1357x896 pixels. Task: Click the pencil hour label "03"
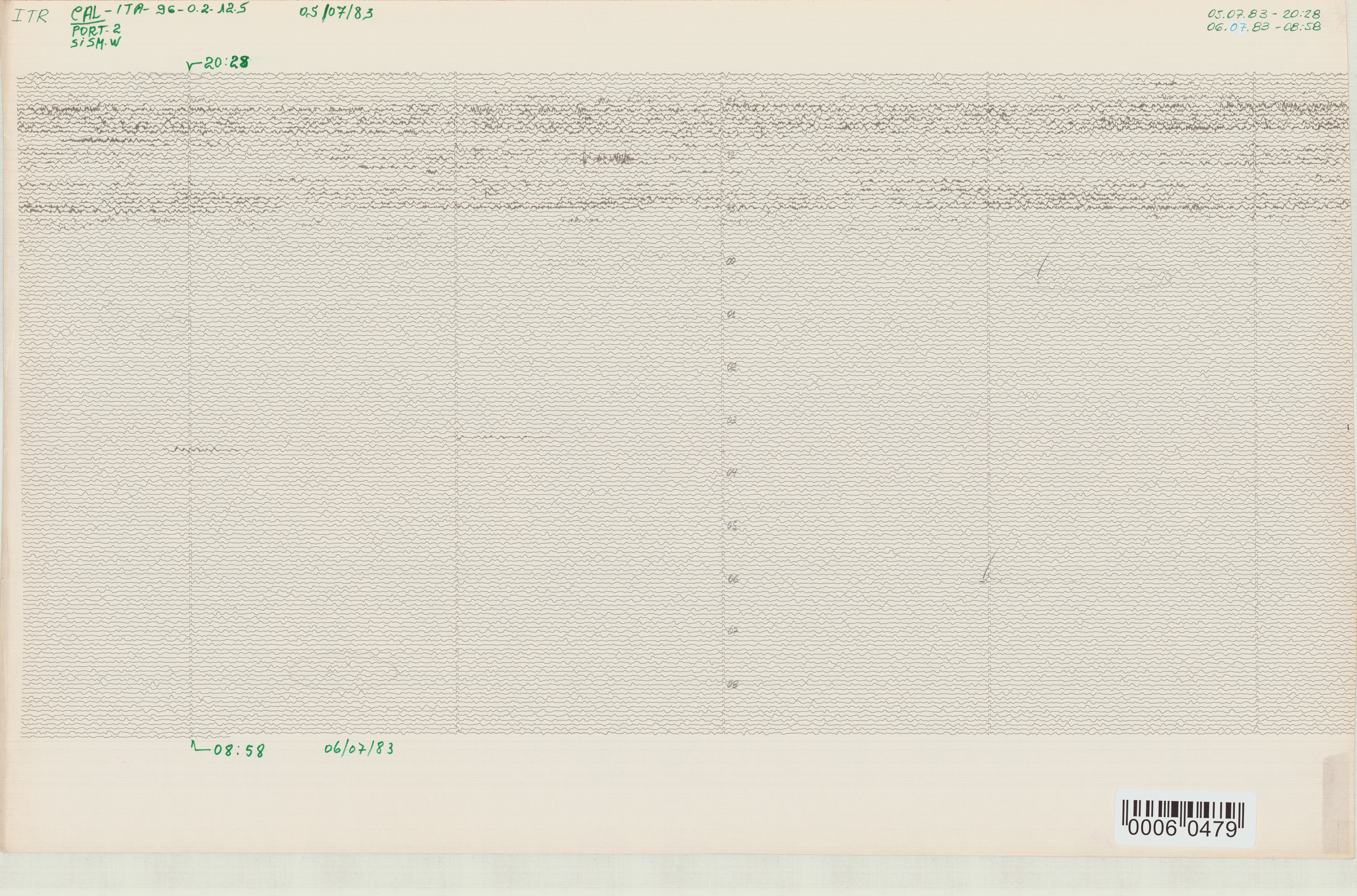(x=732, y=421)
